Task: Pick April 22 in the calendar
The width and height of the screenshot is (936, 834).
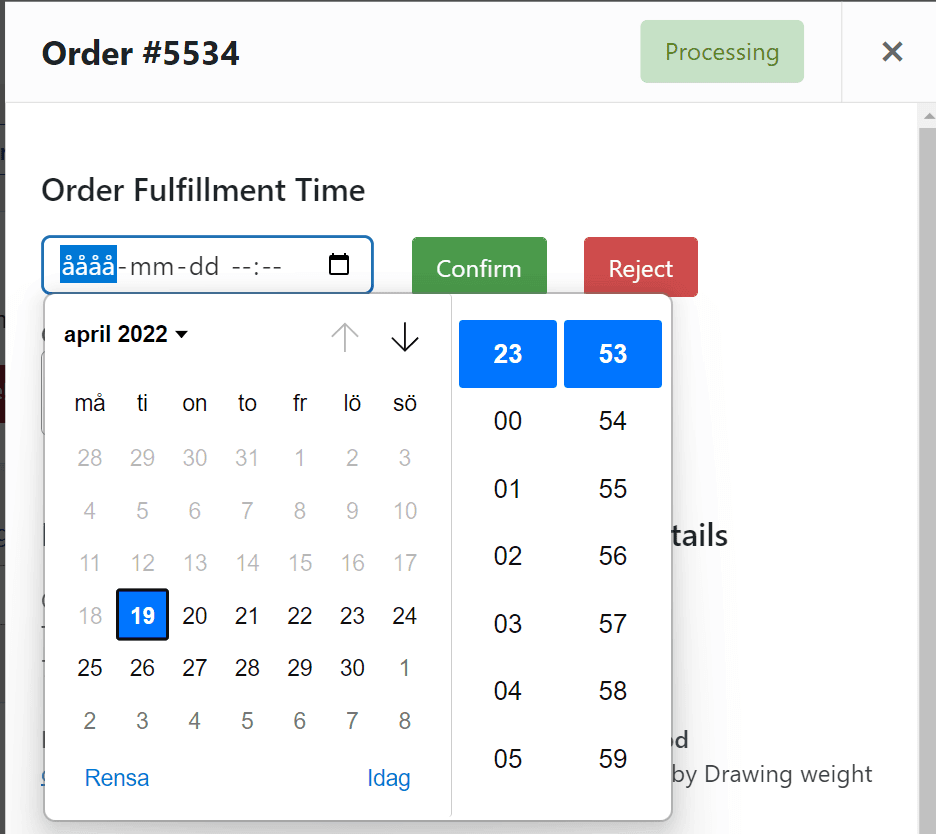Action: tap(300, 615)
